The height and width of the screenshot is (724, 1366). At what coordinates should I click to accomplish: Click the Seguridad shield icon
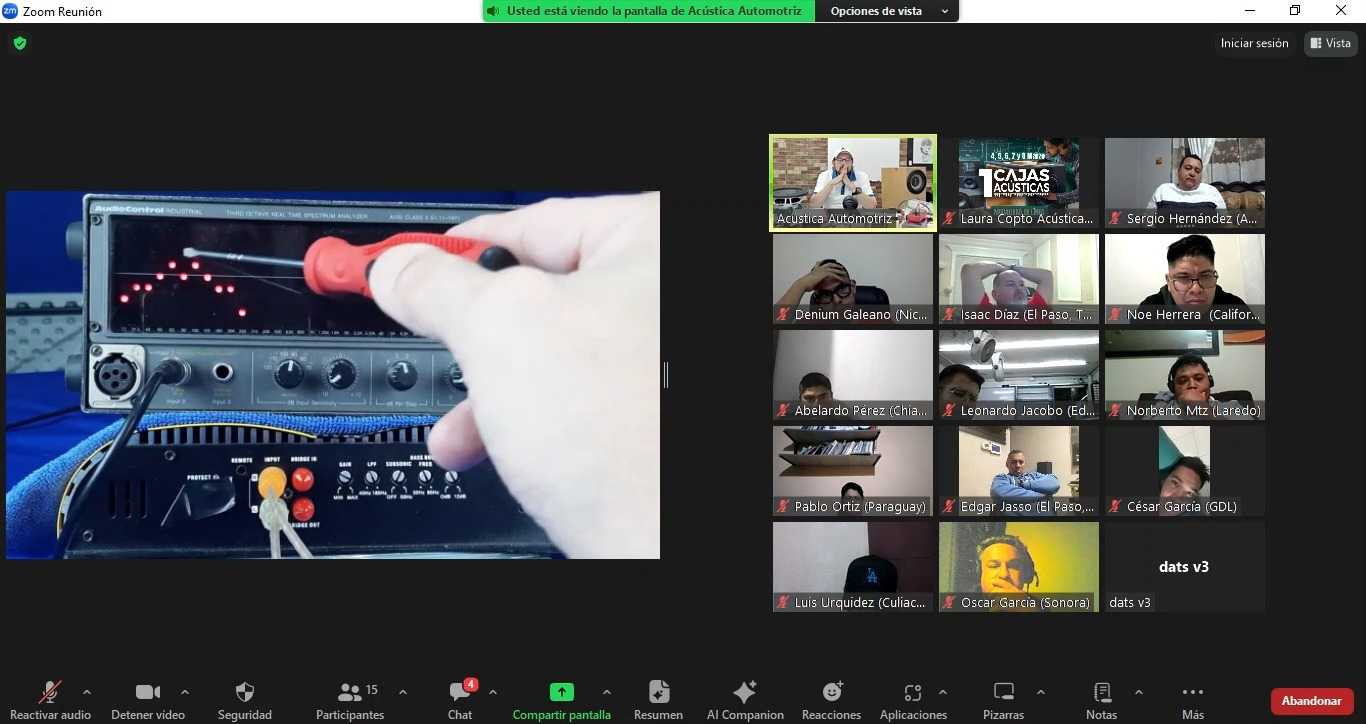(245, 692)
